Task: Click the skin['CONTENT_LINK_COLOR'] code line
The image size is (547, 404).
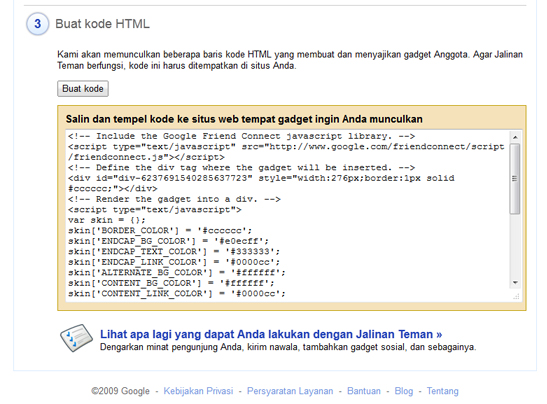Action: coord(177,293)
